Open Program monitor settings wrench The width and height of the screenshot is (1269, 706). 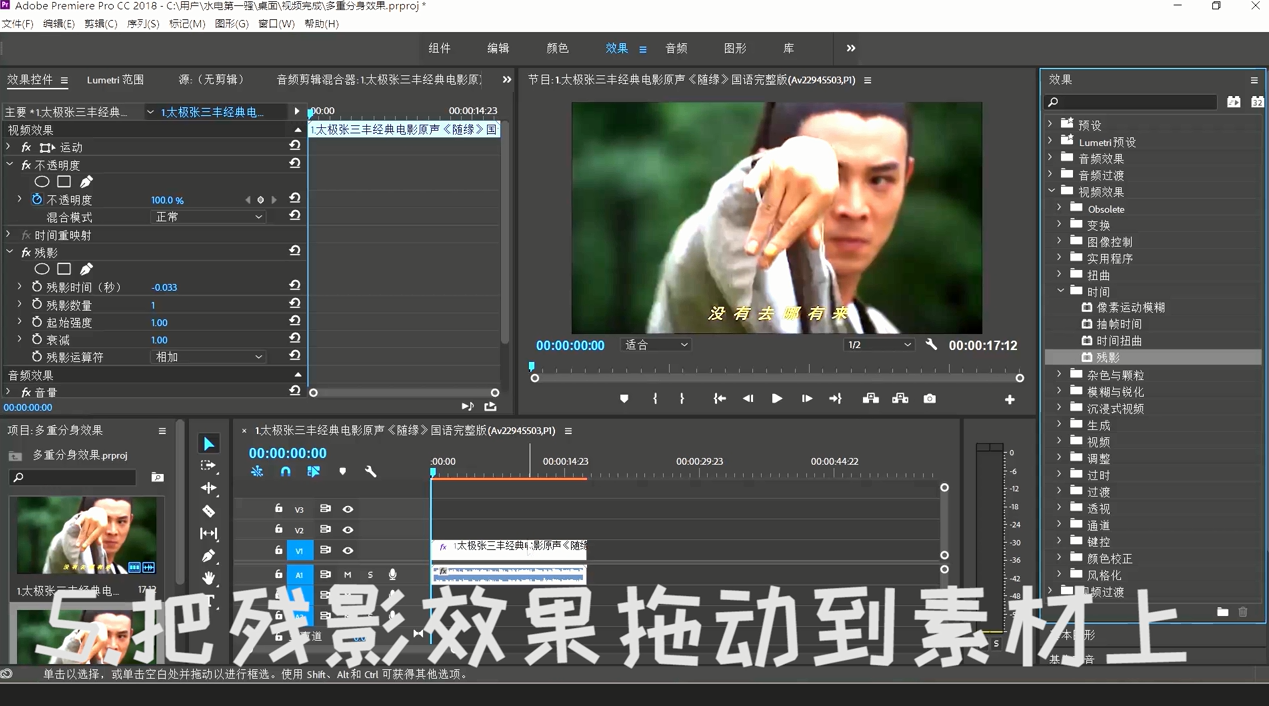tap(931, 345)
